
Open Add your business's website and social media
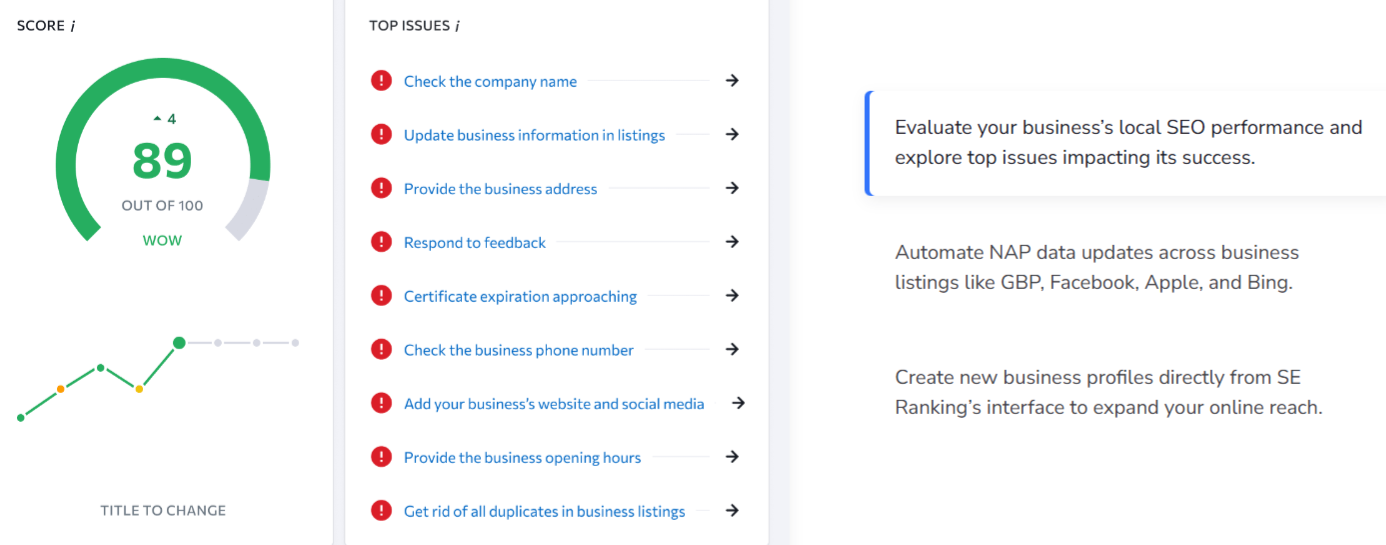pos(554,404)
